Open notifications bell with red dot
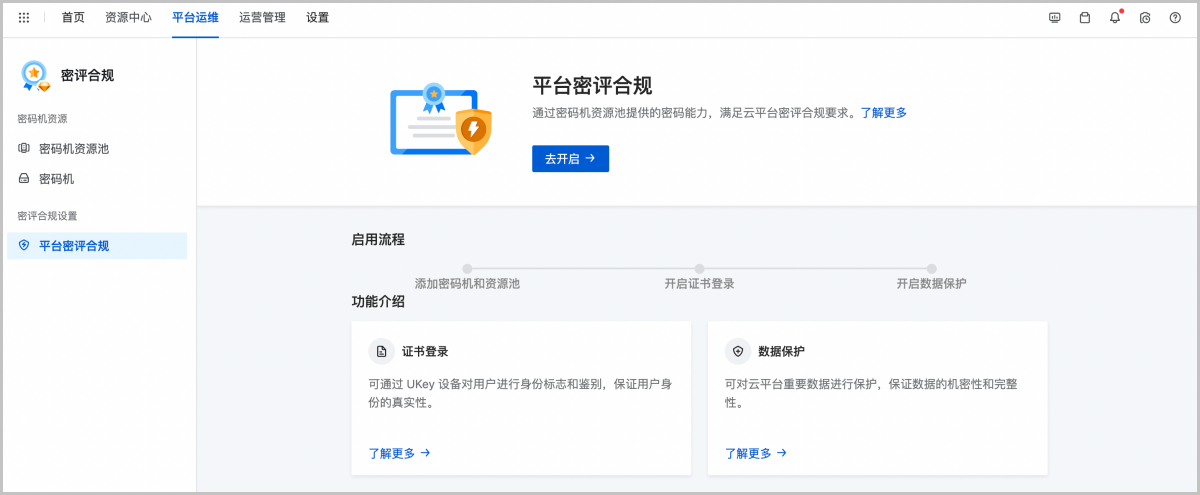Screen dimensions: 1200x495 coord(1115,18)
